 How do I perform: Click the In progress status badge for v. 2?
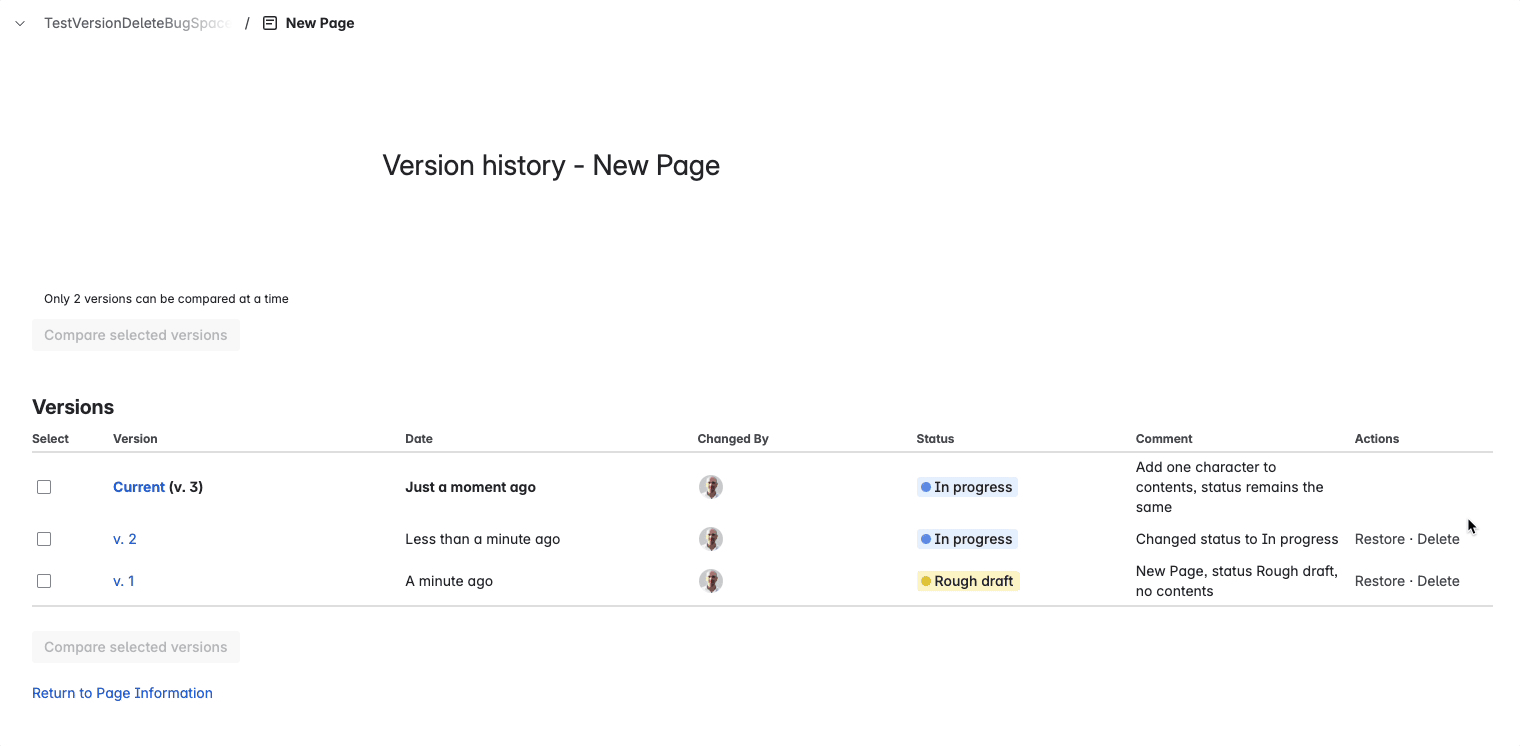coord(967,539)
